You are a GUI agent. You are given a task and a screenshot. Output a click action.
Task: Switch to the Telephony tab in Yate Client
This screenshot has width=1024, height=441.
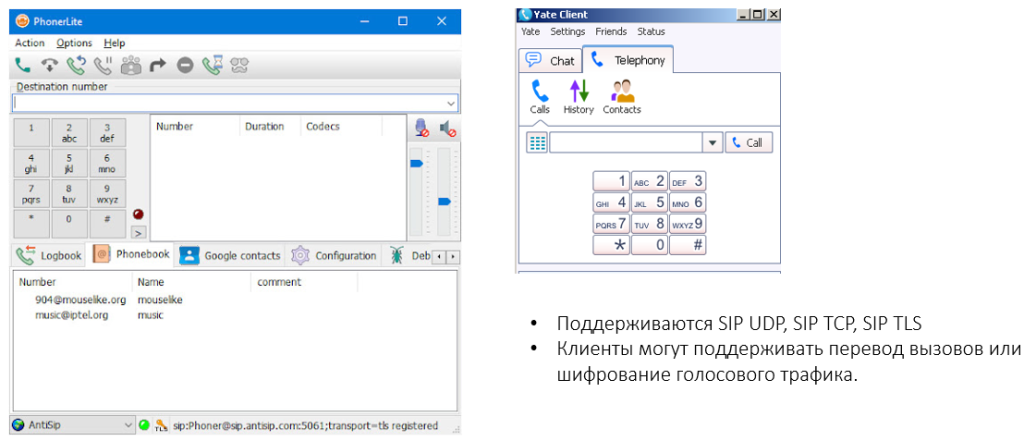(628, 59)
